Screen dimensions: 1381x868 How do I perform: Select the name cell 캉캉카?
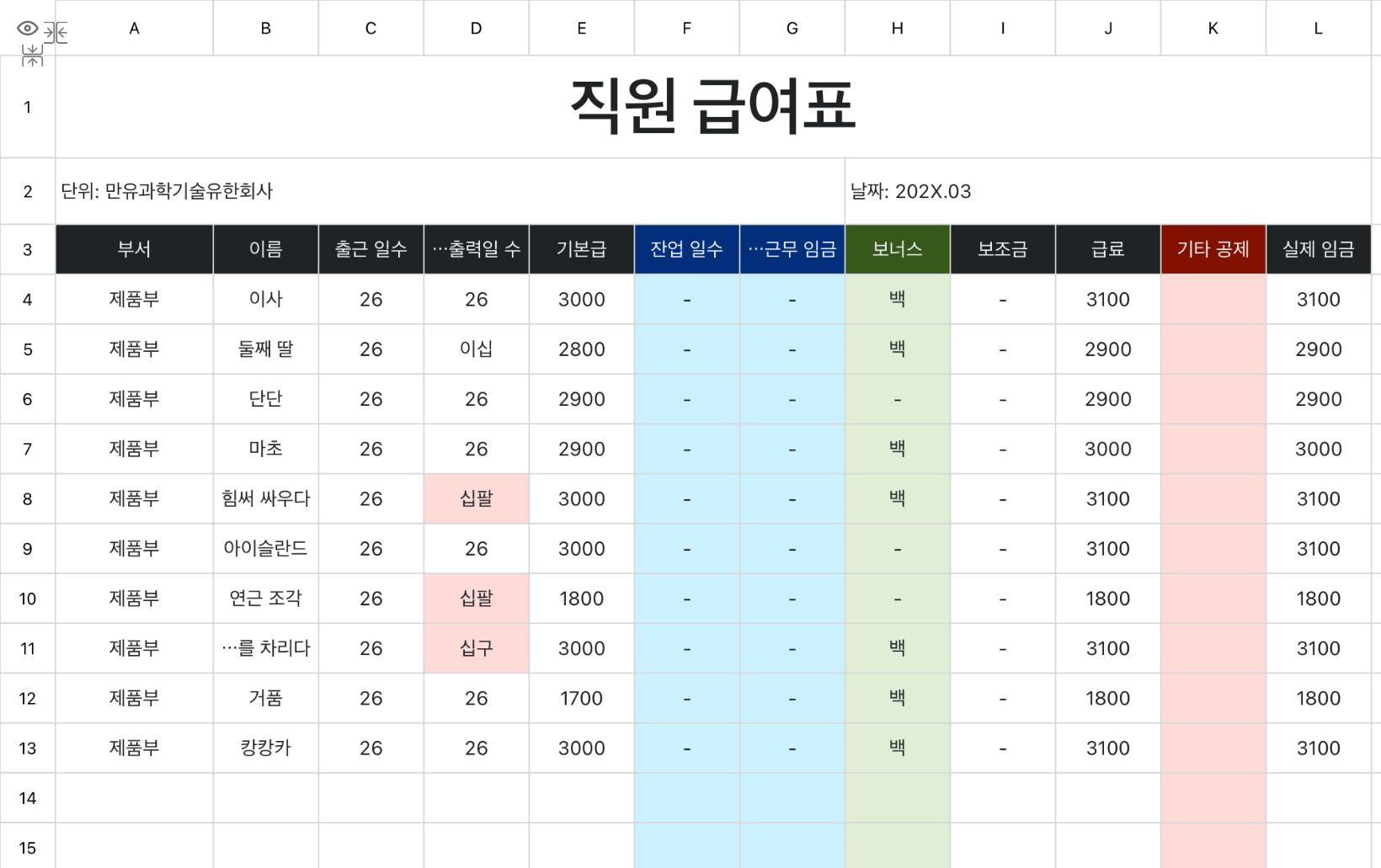click(265, 748)
